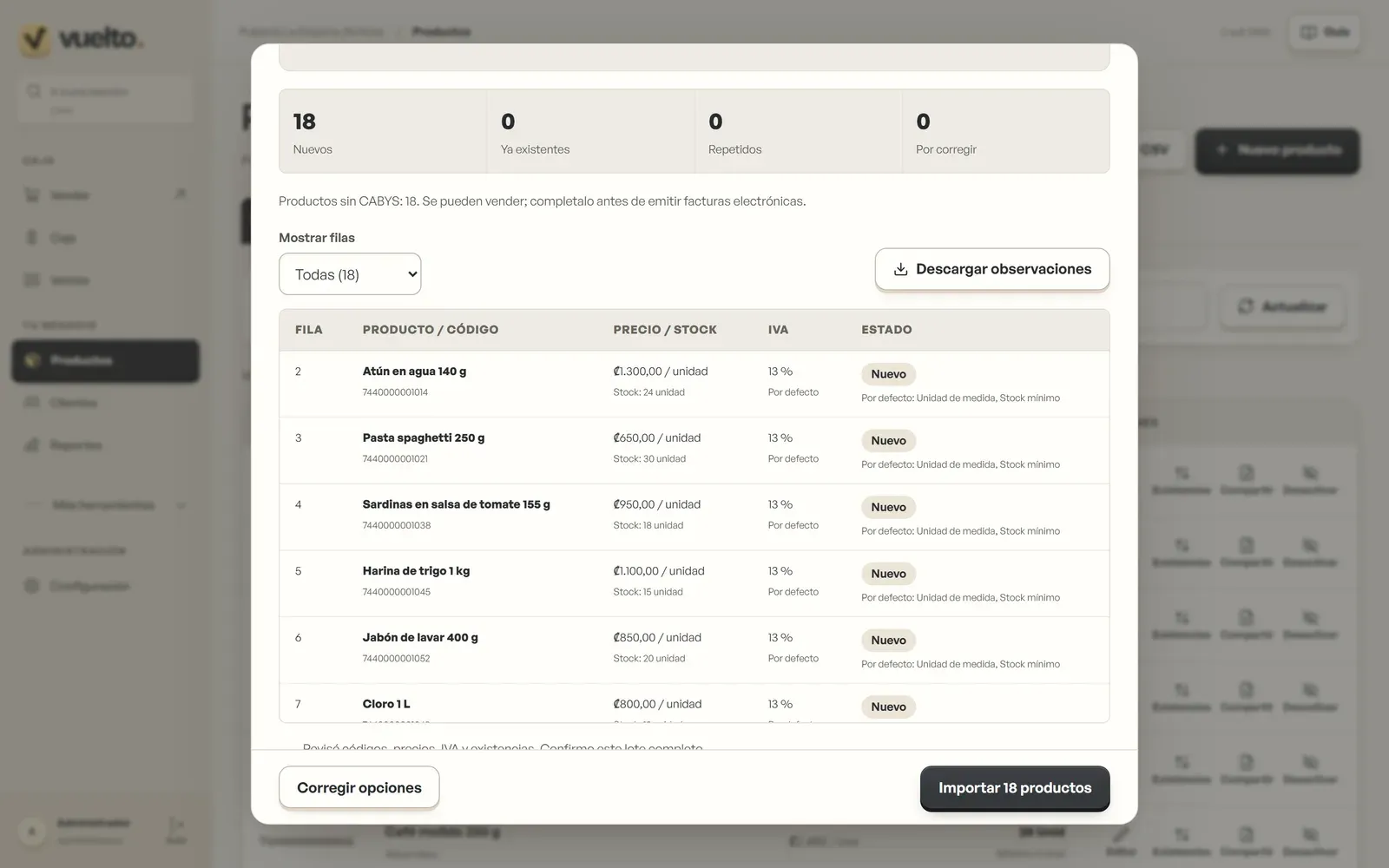Click the FILA column header
This screenshot has height=868, width=1389.
tap(308, 330)
